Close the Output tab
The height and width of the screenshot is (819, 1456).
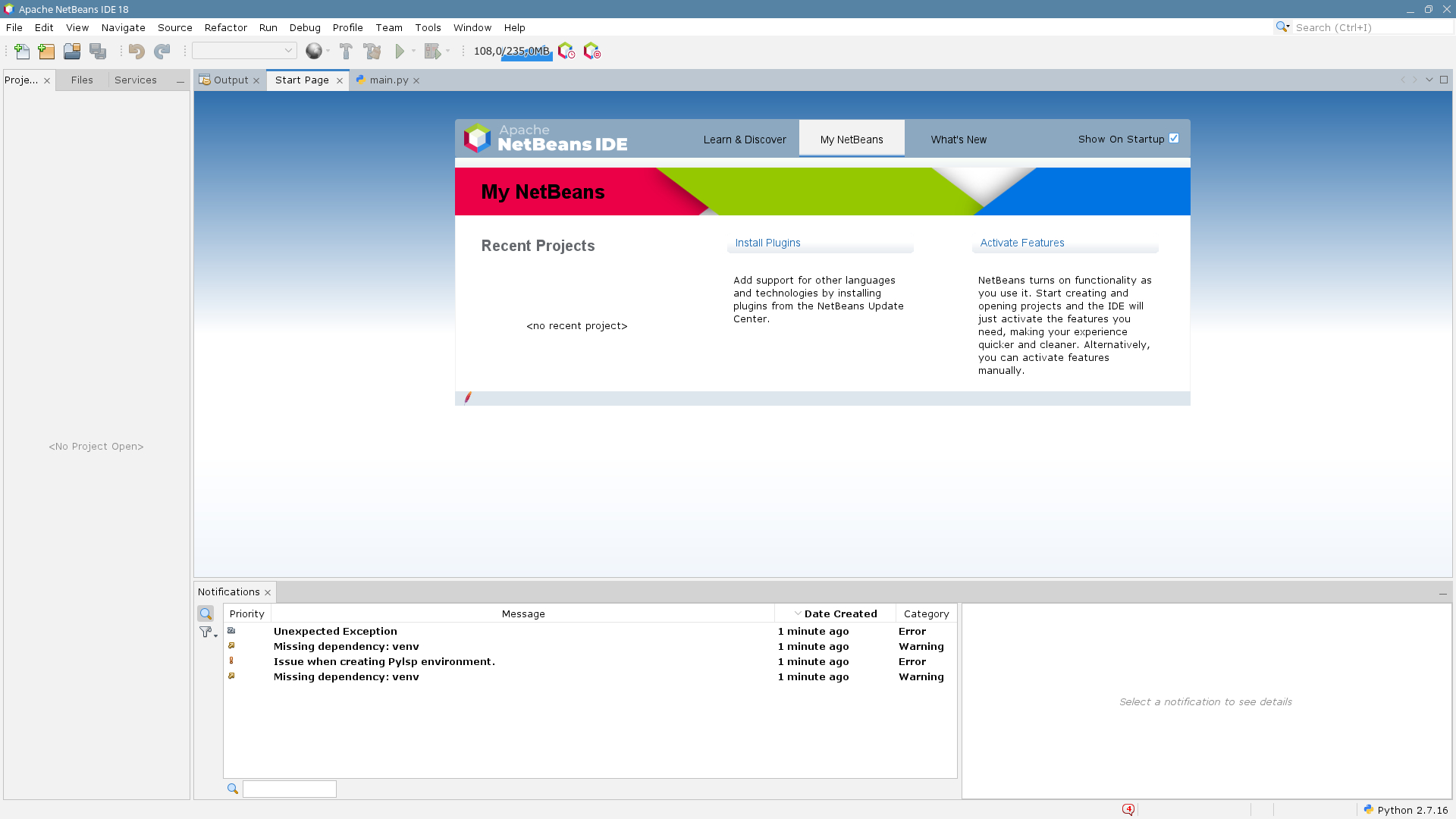(x=256, y=80)
